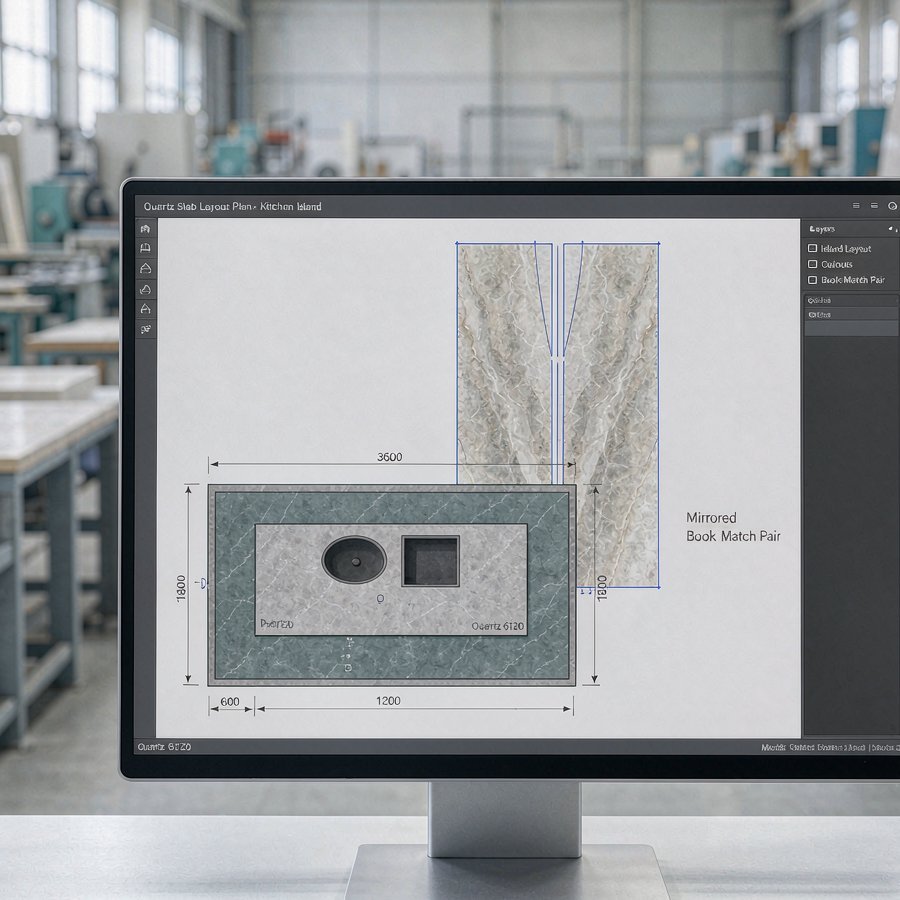Select the green outer border of the island
This screenshot has height=900, width=900.
(x=391, y=657)
